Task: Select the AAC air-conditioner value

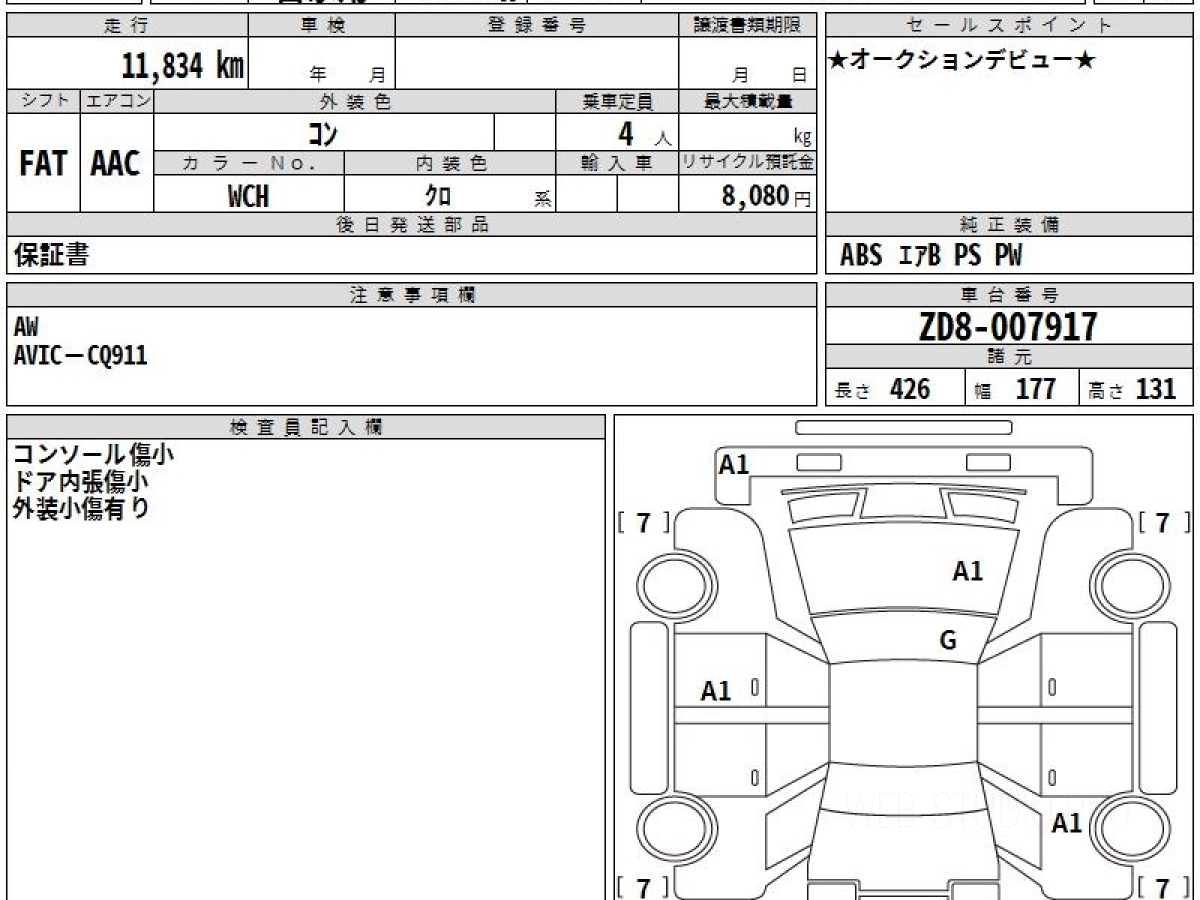Action: (116, 164)
